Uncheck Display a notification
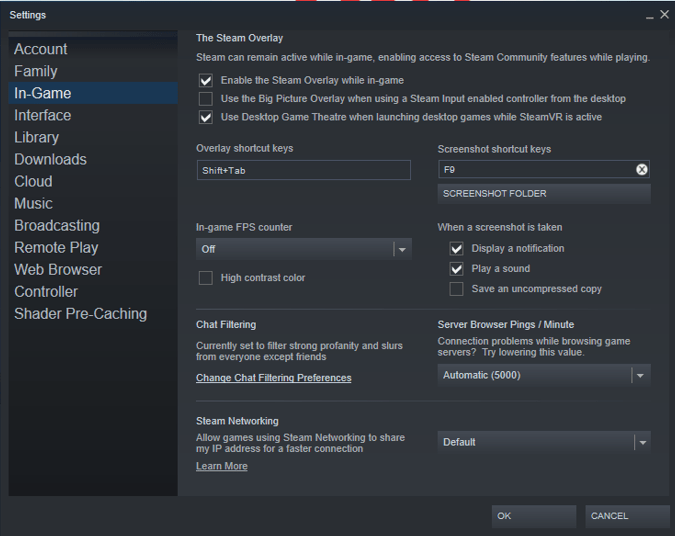This screenshot has height=536, width=675. point(456,248)
